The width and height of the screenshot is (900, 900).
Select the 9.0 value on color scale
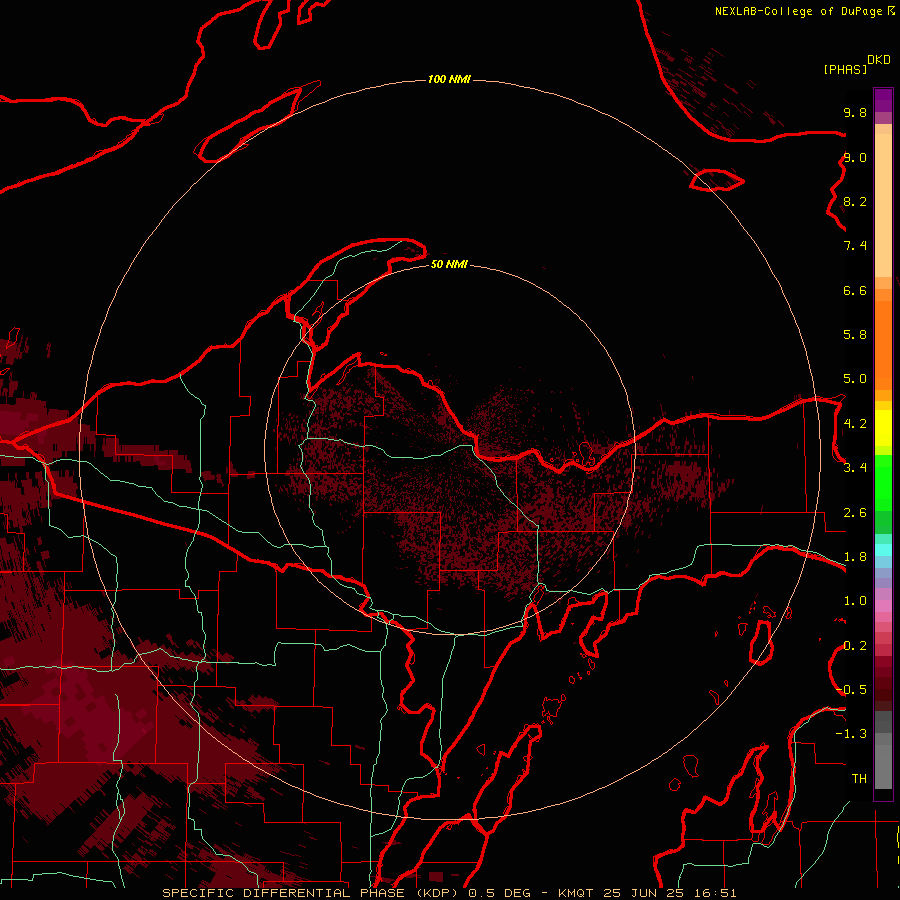tap(855, 157)
